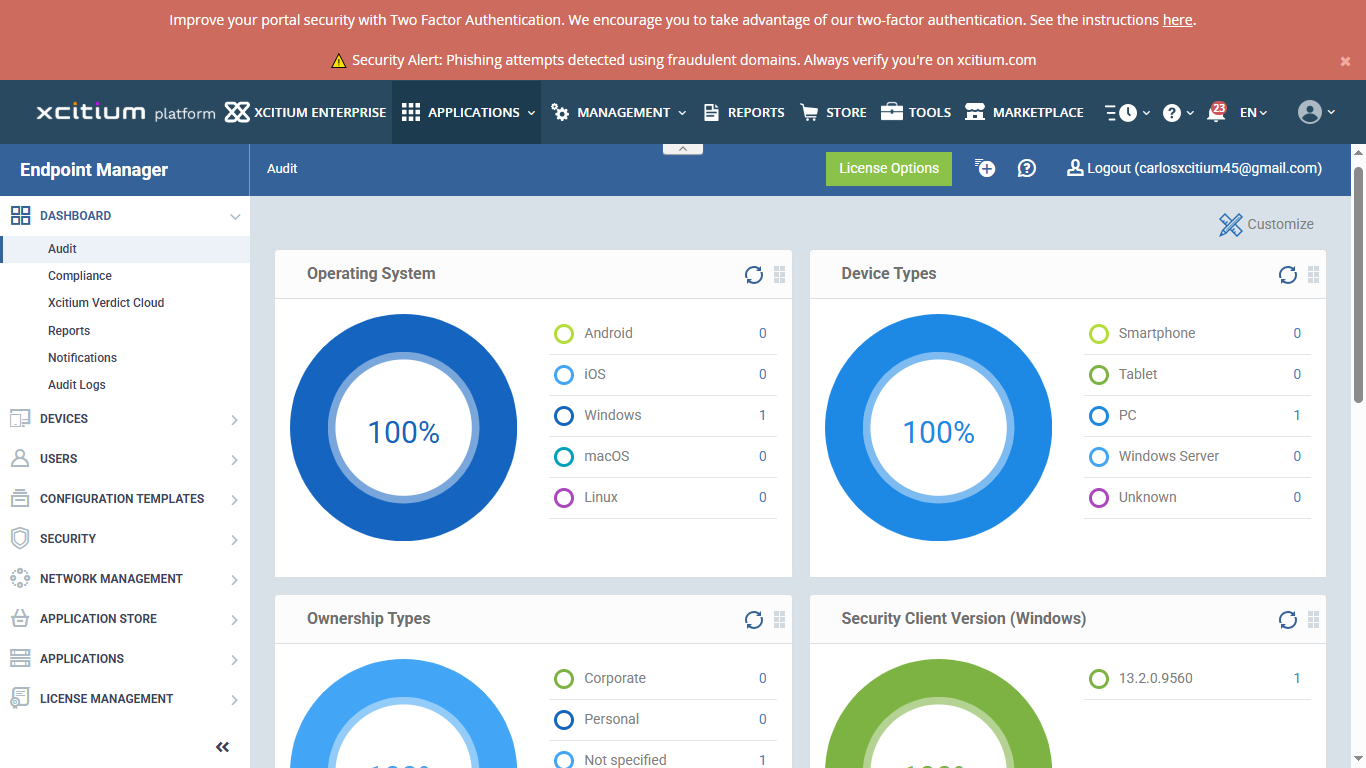Screen dimensions: 1366x768
Task: Collapse the Dashboard section chevron
Action: tap(235, 216)
